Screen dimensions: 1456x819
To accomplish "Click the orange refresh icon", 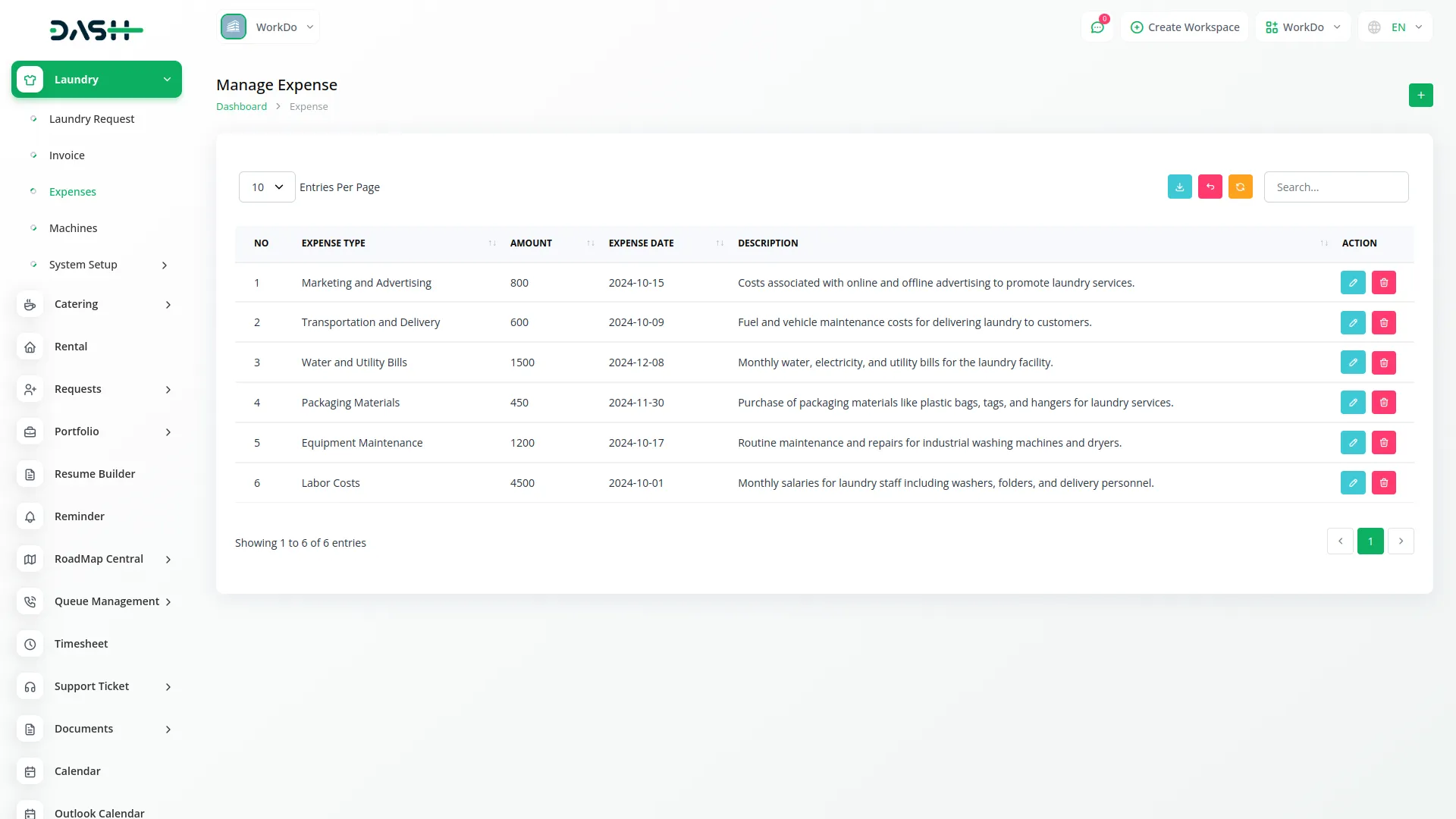I will coord(1240,187).
